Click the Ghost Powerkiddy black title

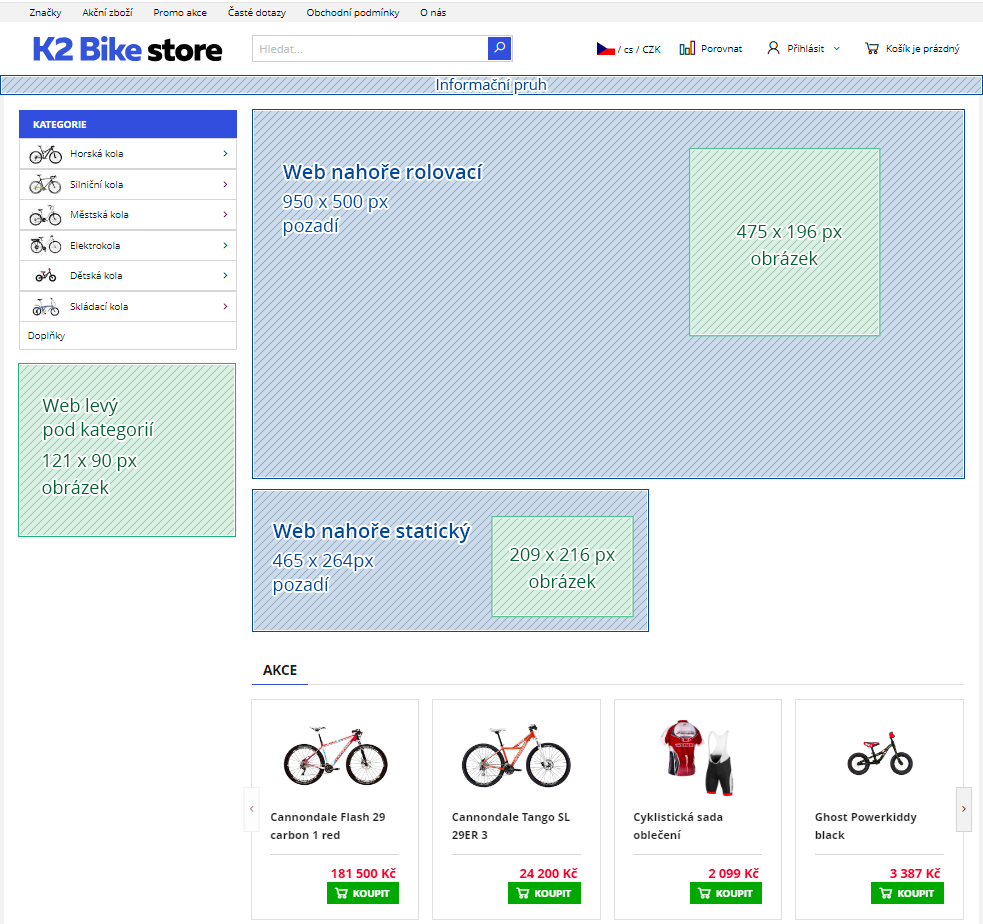point(866,826)
